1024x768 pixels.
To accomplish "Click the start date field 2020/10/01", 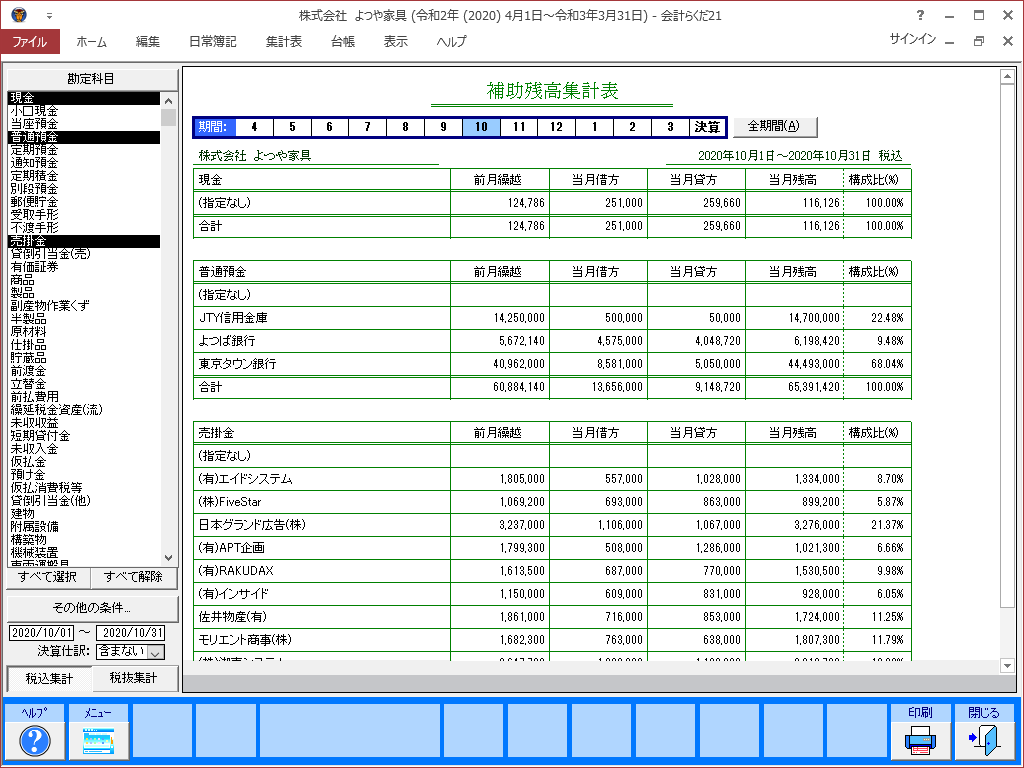I will [x=41, y=633].
